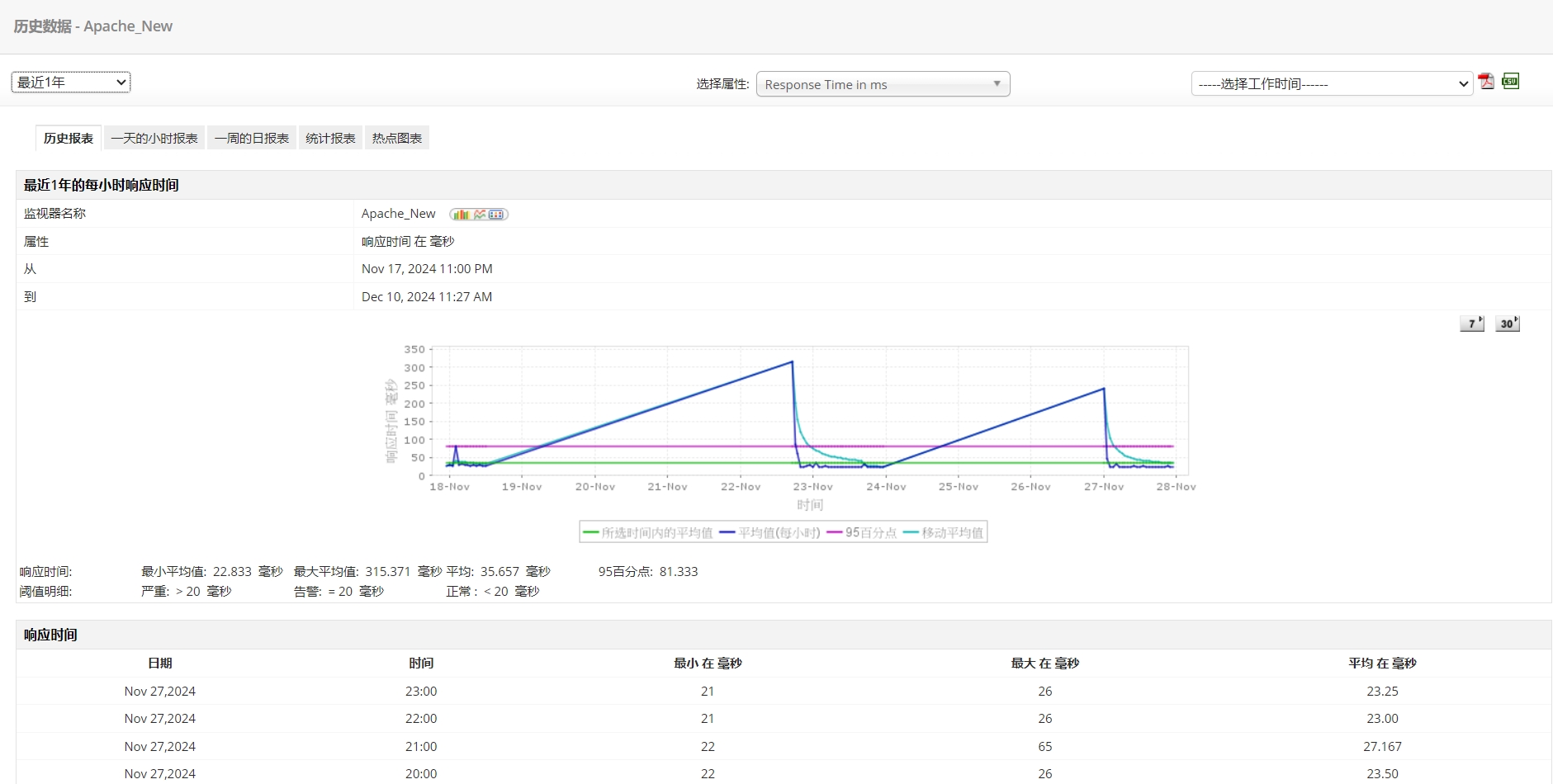The image size is (1553, 784).
Task: Click the 22:00 time cell
Action: tap(421, 719)
